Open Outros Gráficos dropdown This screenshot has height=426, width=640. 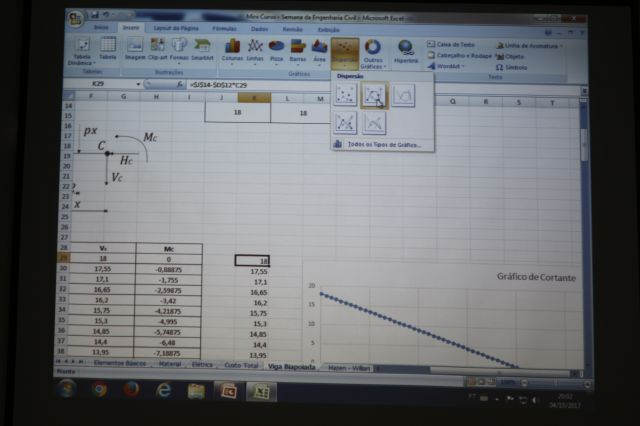coord(372,53)
